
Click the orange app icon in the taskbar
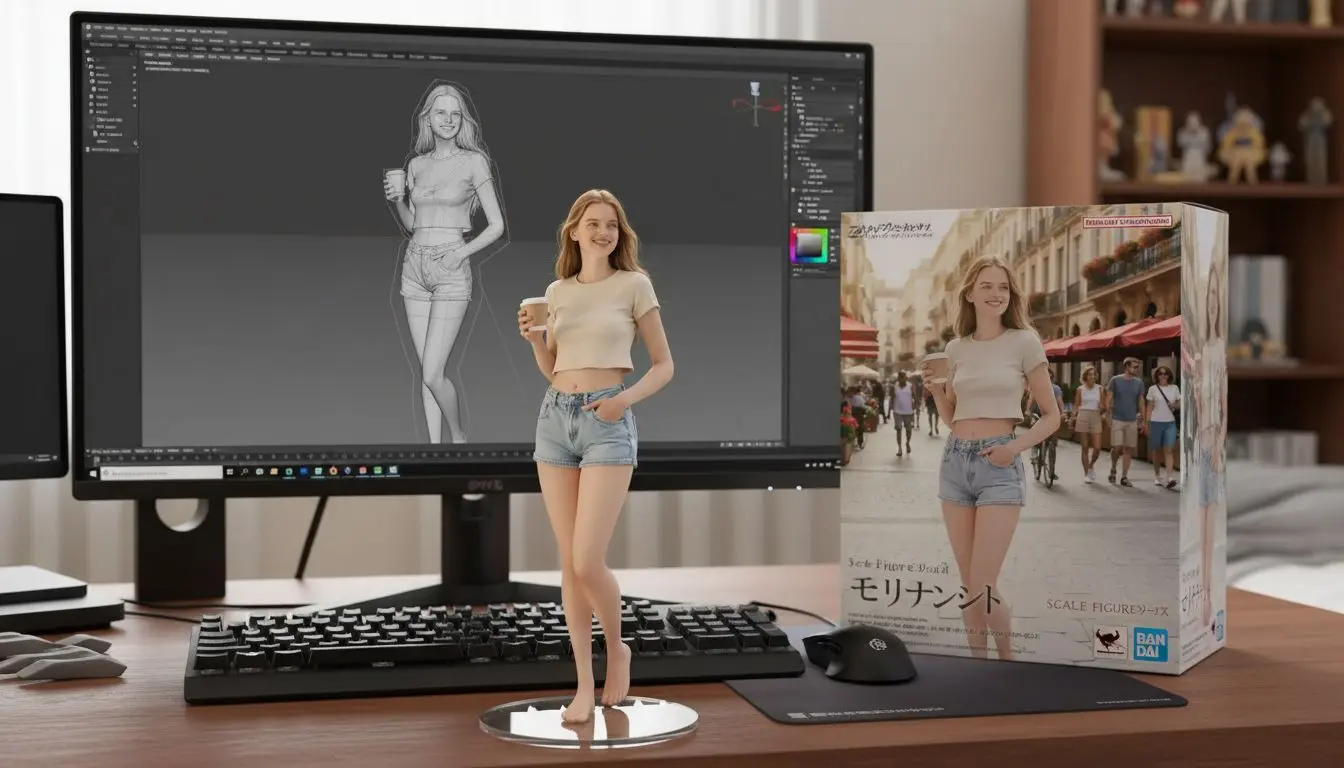coord(333,470)
